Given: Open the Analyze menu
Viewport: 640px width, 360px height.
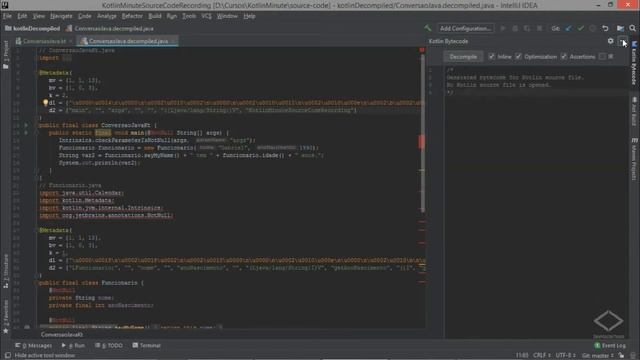Looking at the screenshot, I should tap(107, 16).
